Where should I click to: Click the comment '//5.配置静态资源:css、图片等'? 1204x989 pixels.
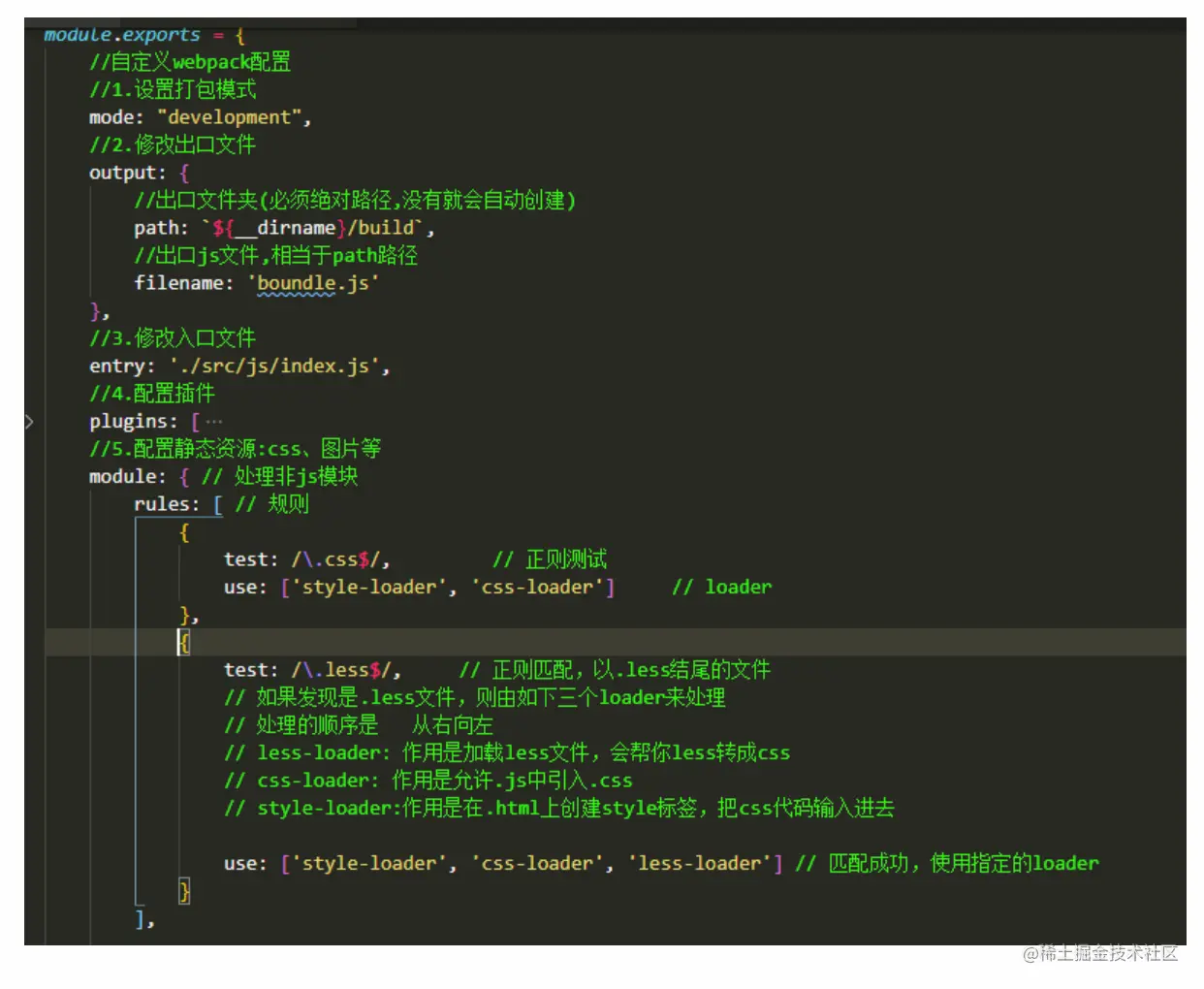point(235,449)
